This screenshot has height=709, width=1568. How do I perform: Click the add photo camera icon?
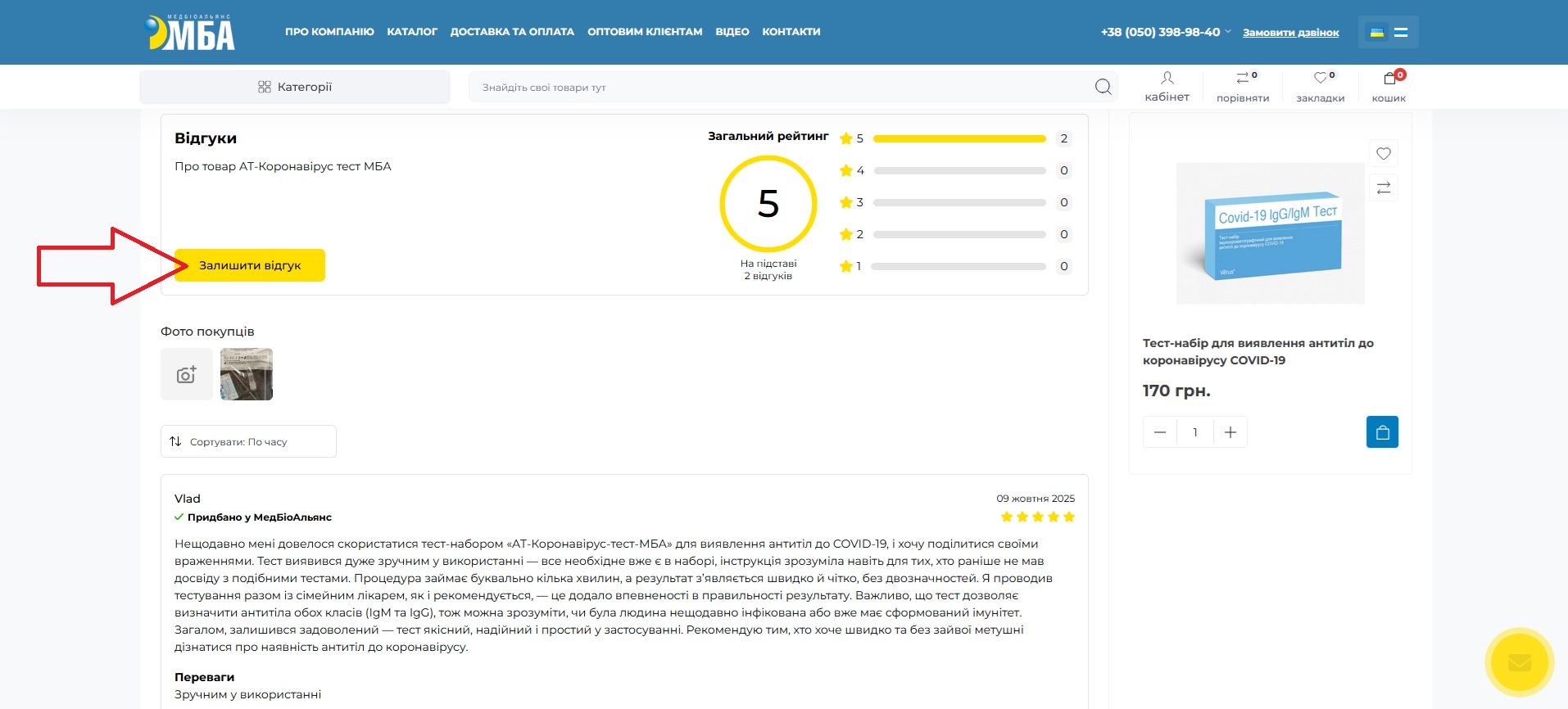pos(187,374)
